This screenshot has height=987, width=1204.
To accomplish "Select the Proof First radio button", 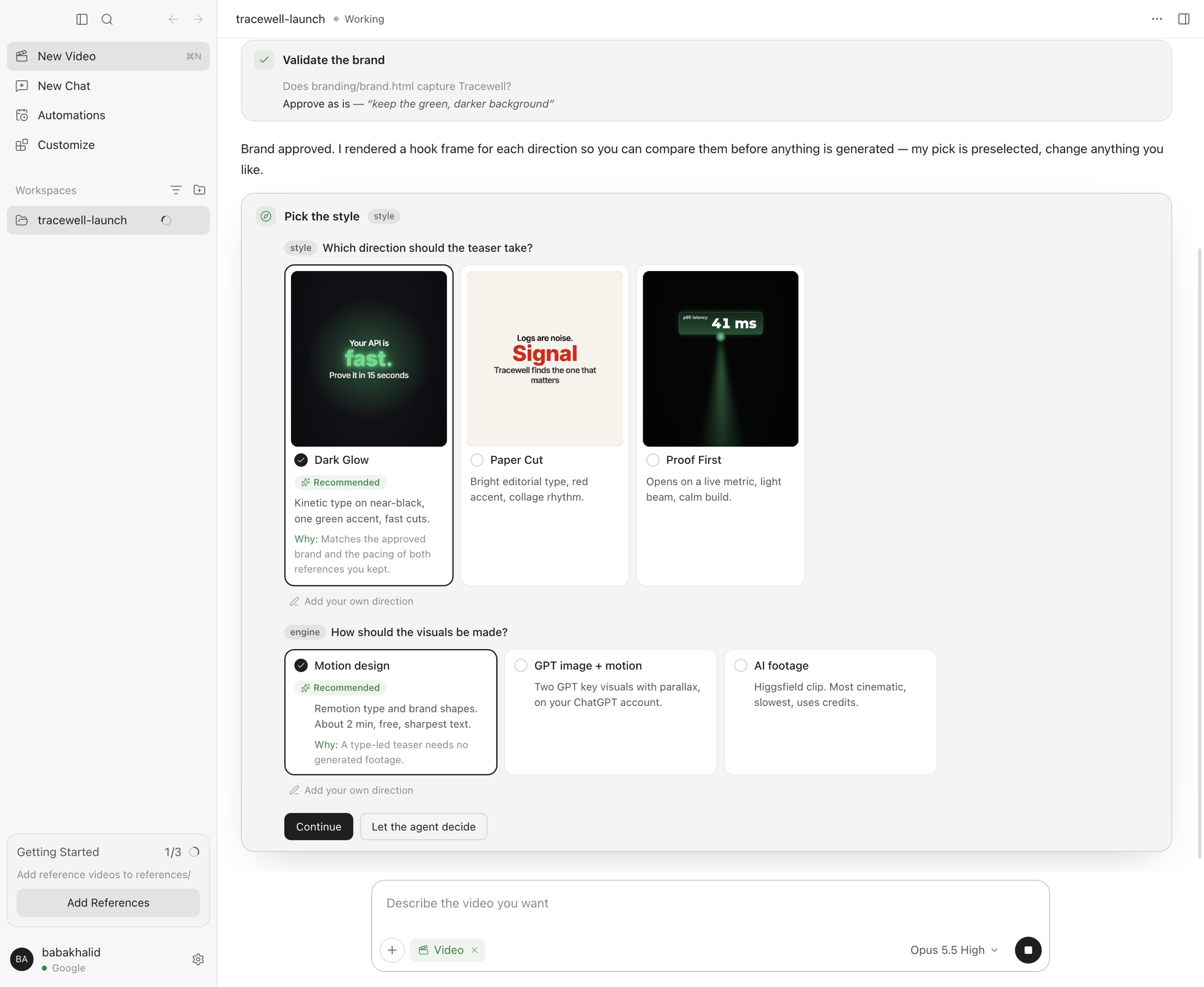I will click(653, 460).
